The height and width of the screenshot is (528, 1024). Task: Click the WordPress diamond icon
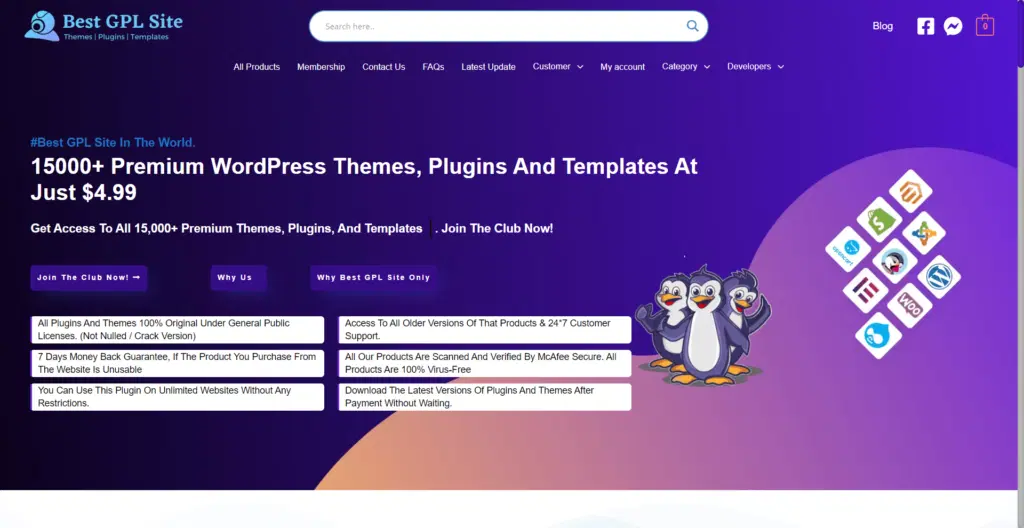[939, 276]
